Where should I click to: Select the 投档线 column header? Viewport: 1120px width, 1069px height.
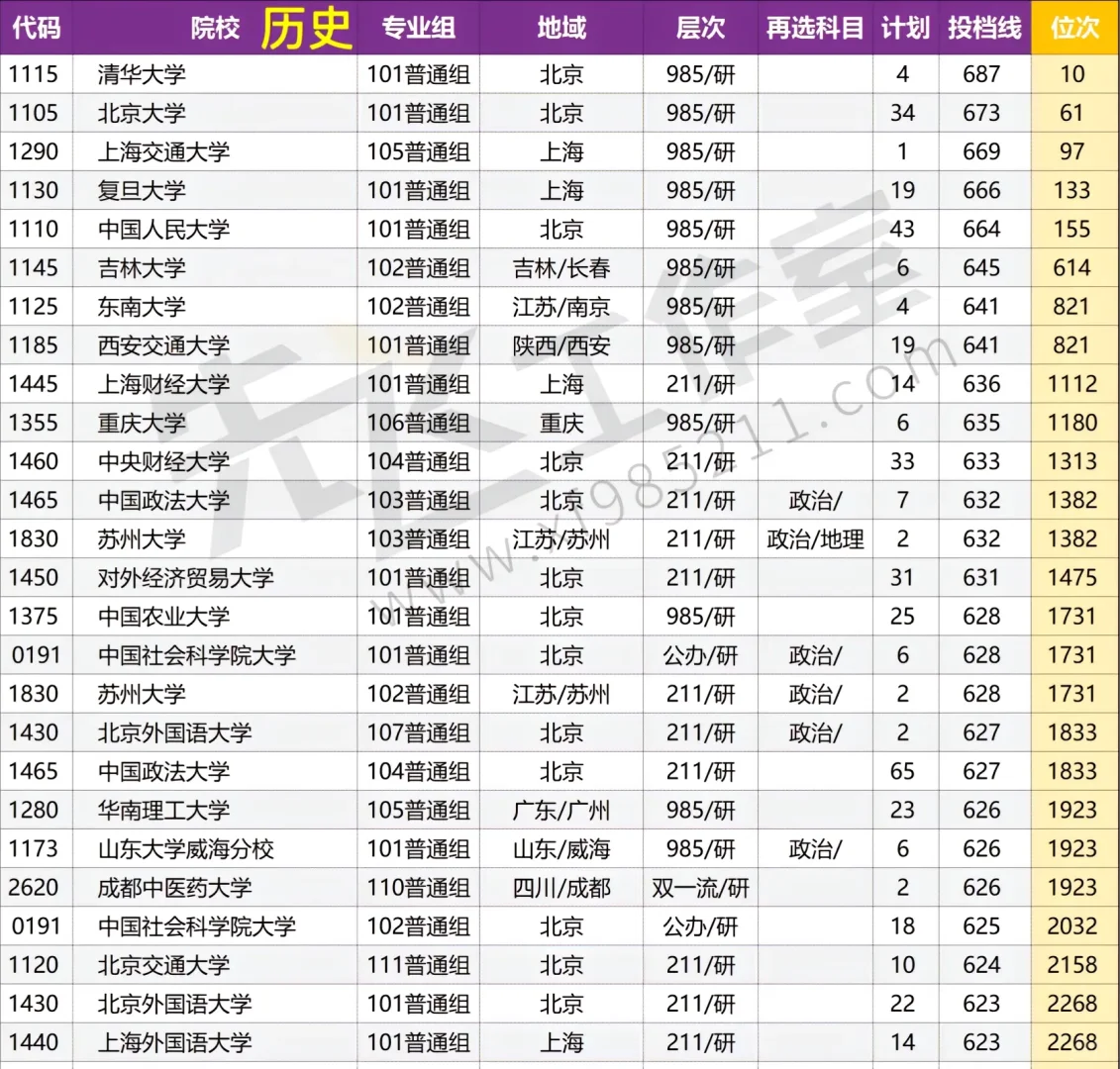click(983, 28)
